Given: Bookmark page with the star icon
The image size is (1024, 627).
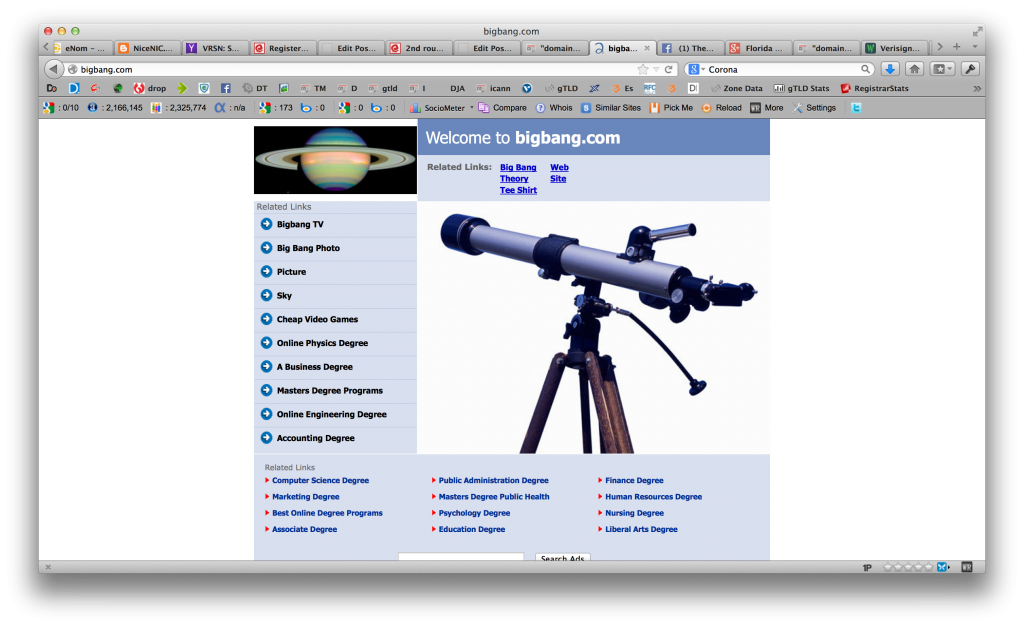Looking at the screenshot, I should pyautogui.click(x=643, y=69).
